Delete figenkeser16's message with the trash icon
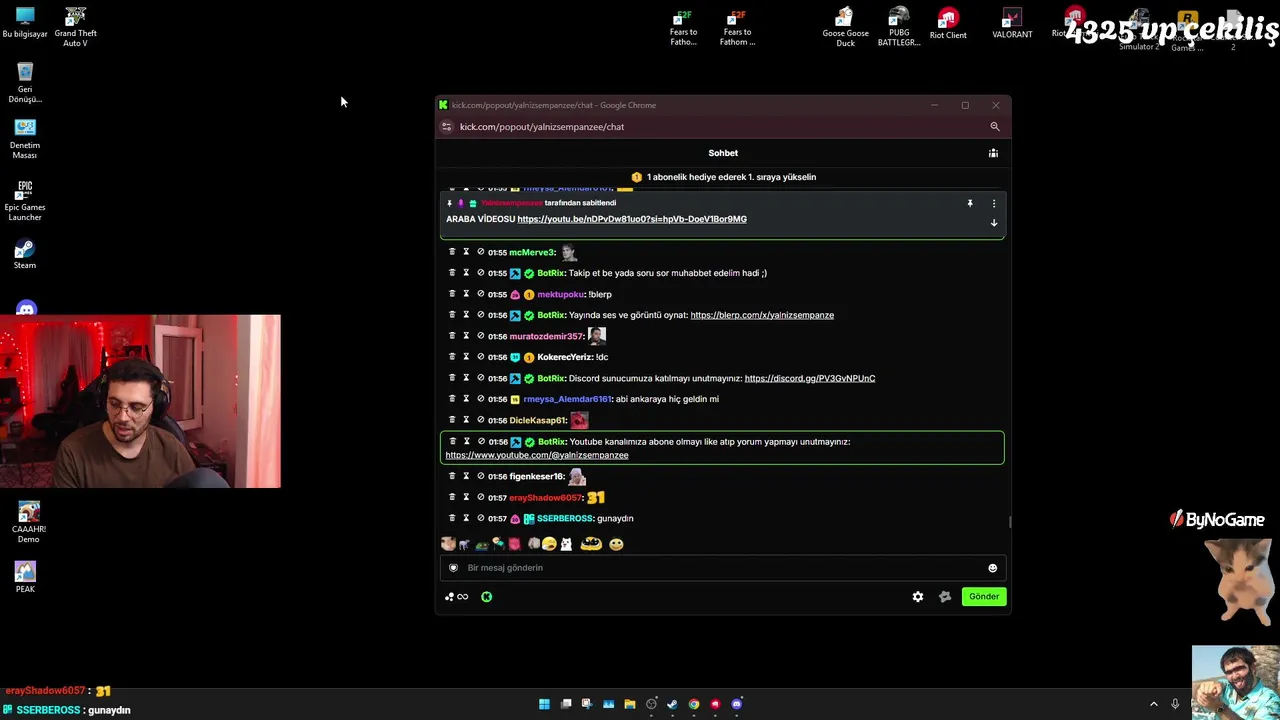 tap(452, 476)
